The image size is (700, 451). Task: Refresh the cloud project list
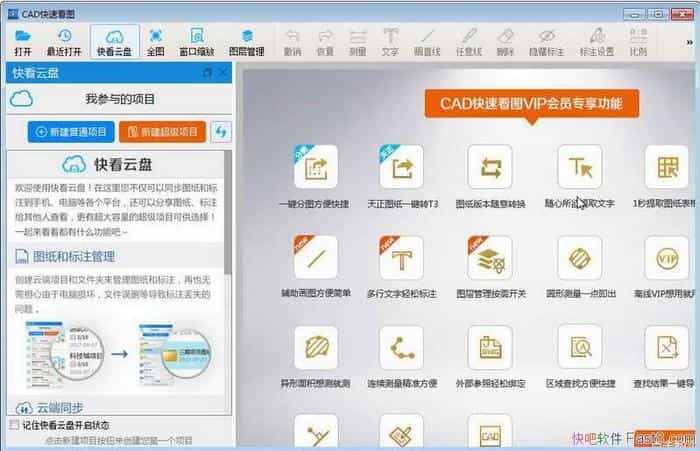coord(221,132)
